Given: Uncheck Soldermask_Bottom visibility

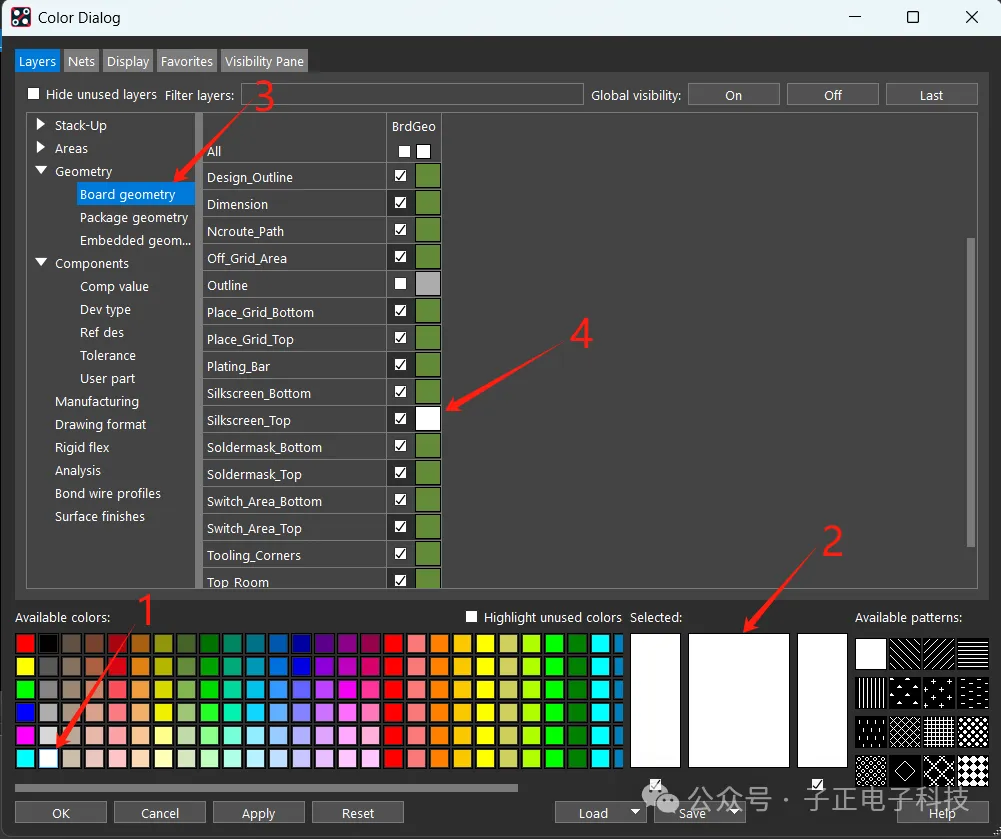Looking at the screenshot, I should pos(400,446).
